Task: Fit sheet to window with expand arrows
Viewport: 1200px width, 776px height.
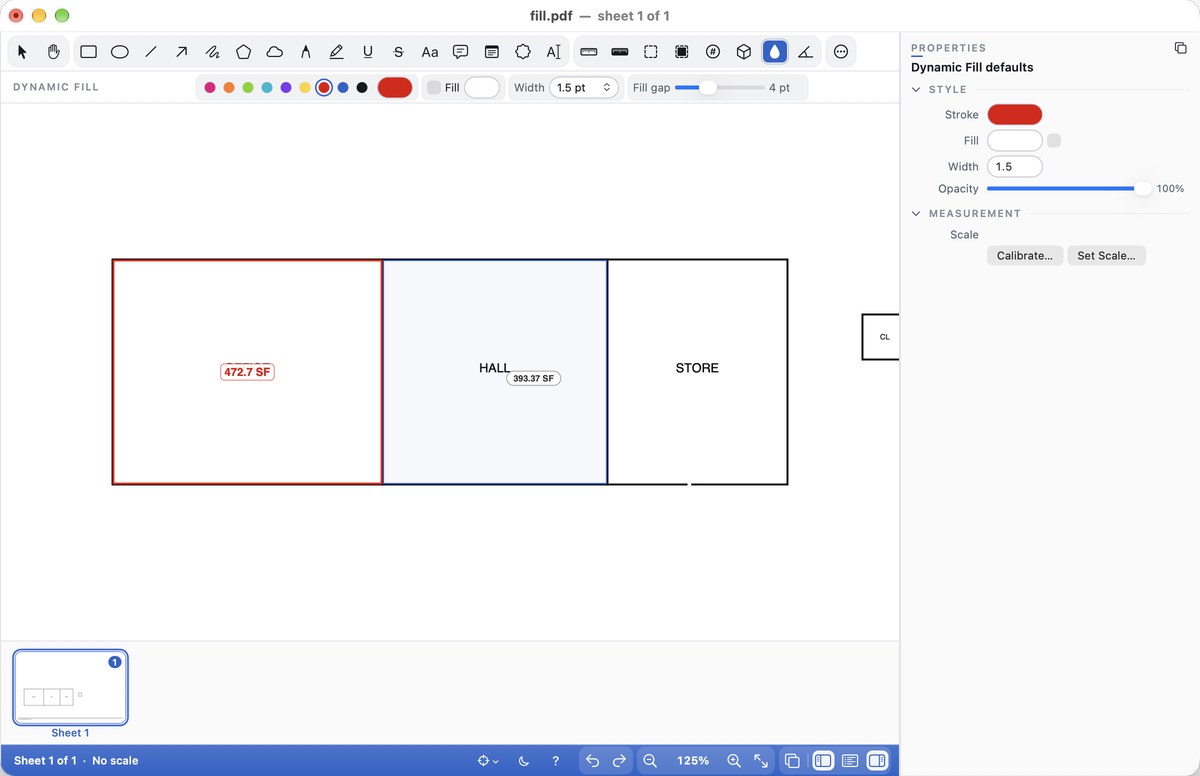Action: point(761,761)
